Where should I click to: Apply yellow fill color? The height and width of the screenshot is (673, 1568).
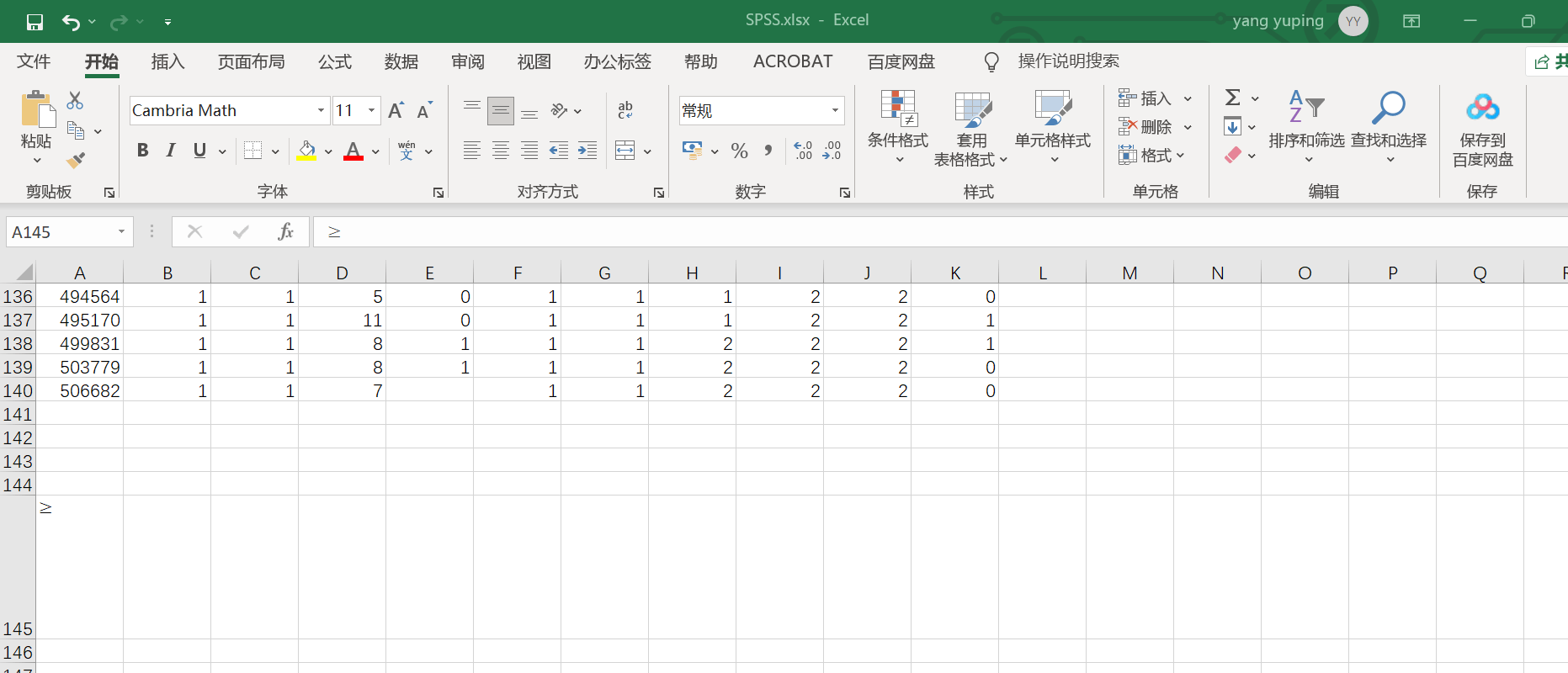tap(306, 151)
